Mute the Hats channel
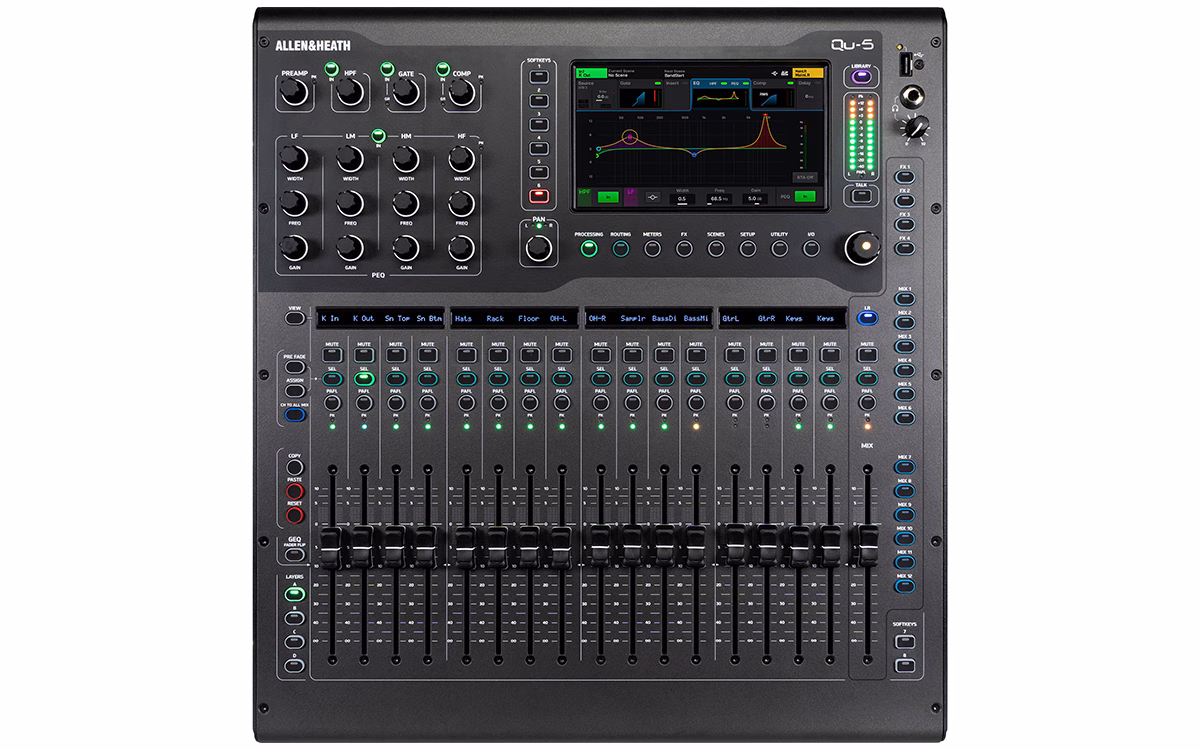The width and height of the screenshot is (1200, 750). (x=465, y=354)
